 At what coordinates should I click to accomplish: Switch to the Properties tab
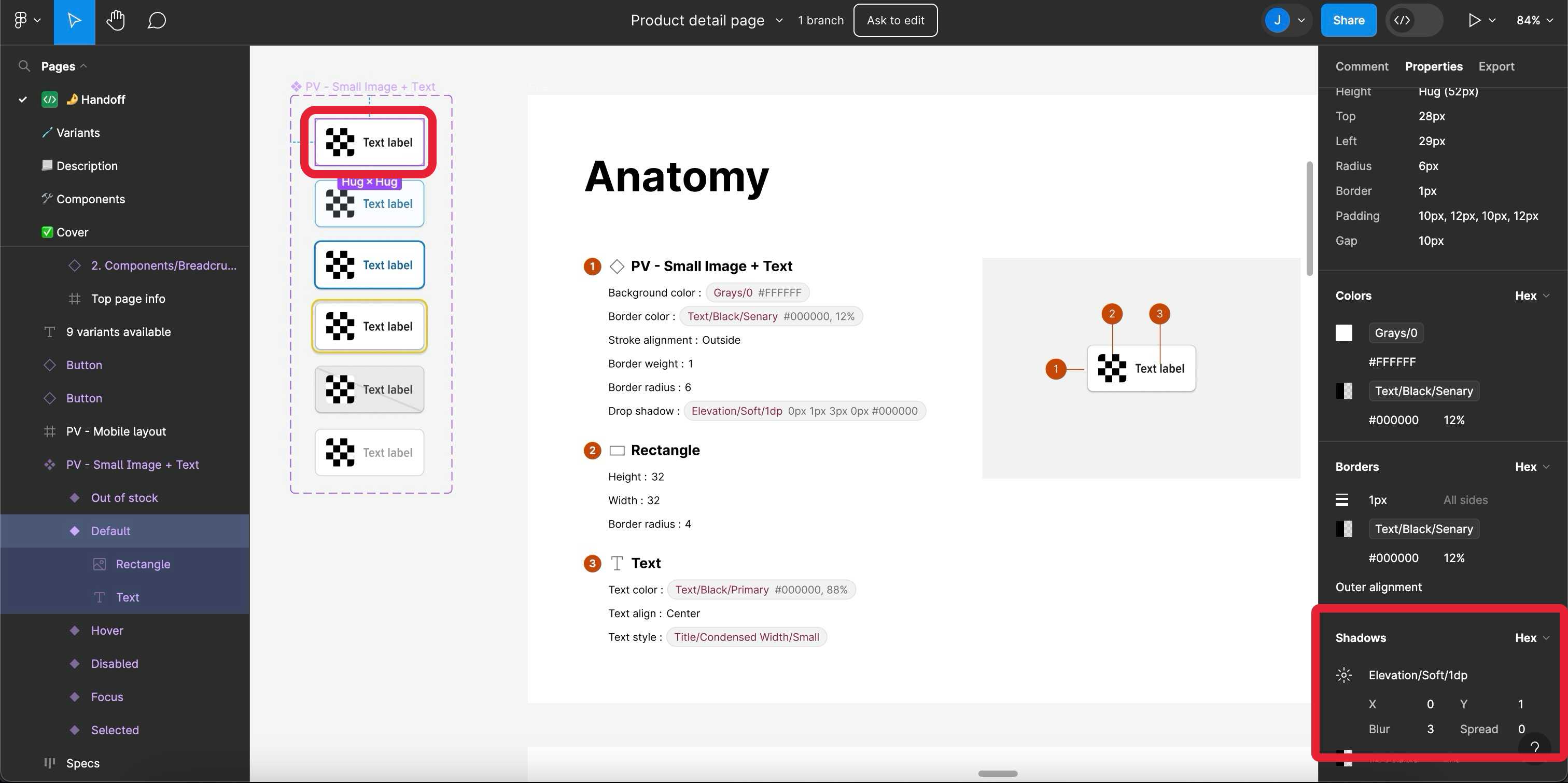[1434, 66]
